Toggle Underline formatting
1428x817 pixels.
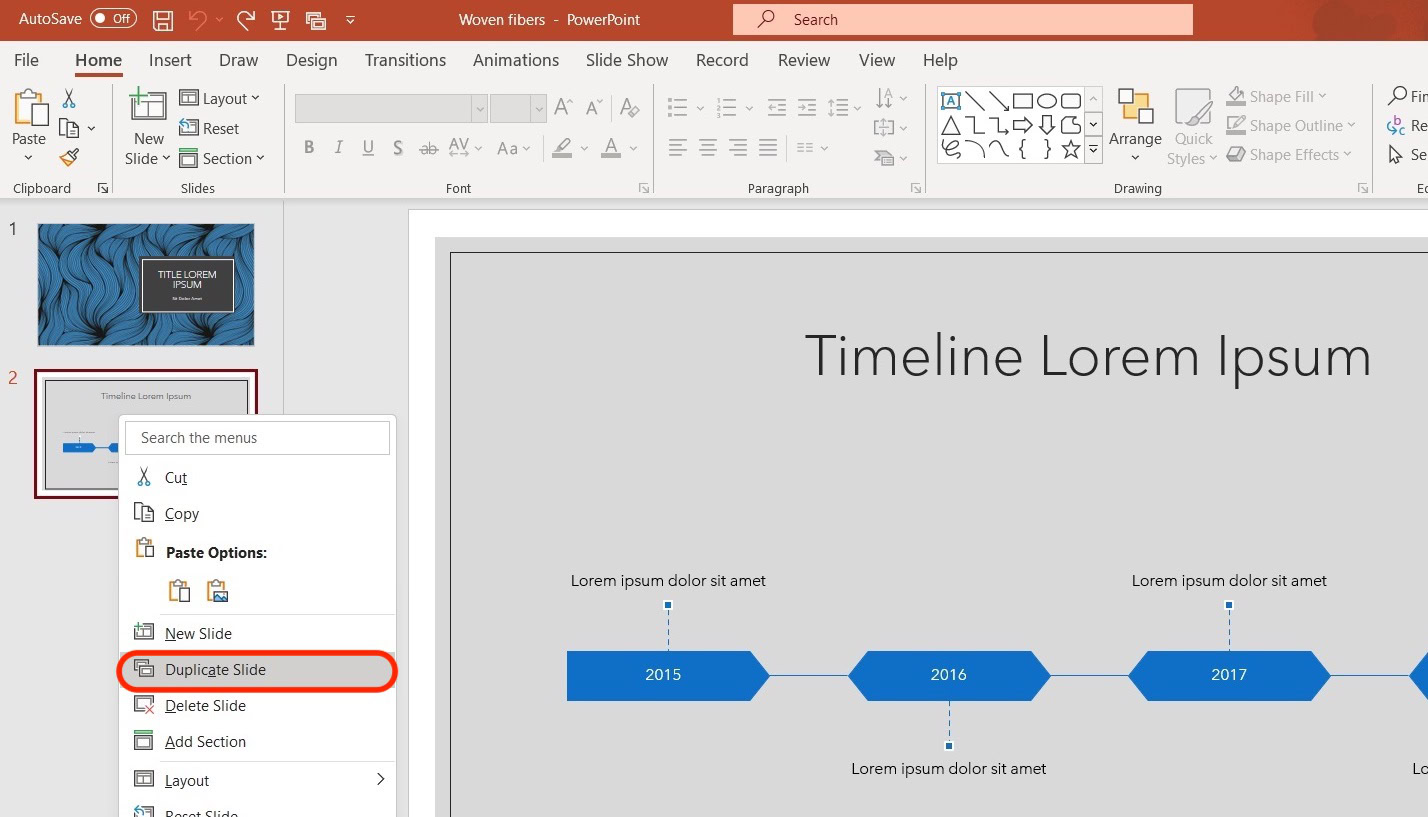pos(368,147)
